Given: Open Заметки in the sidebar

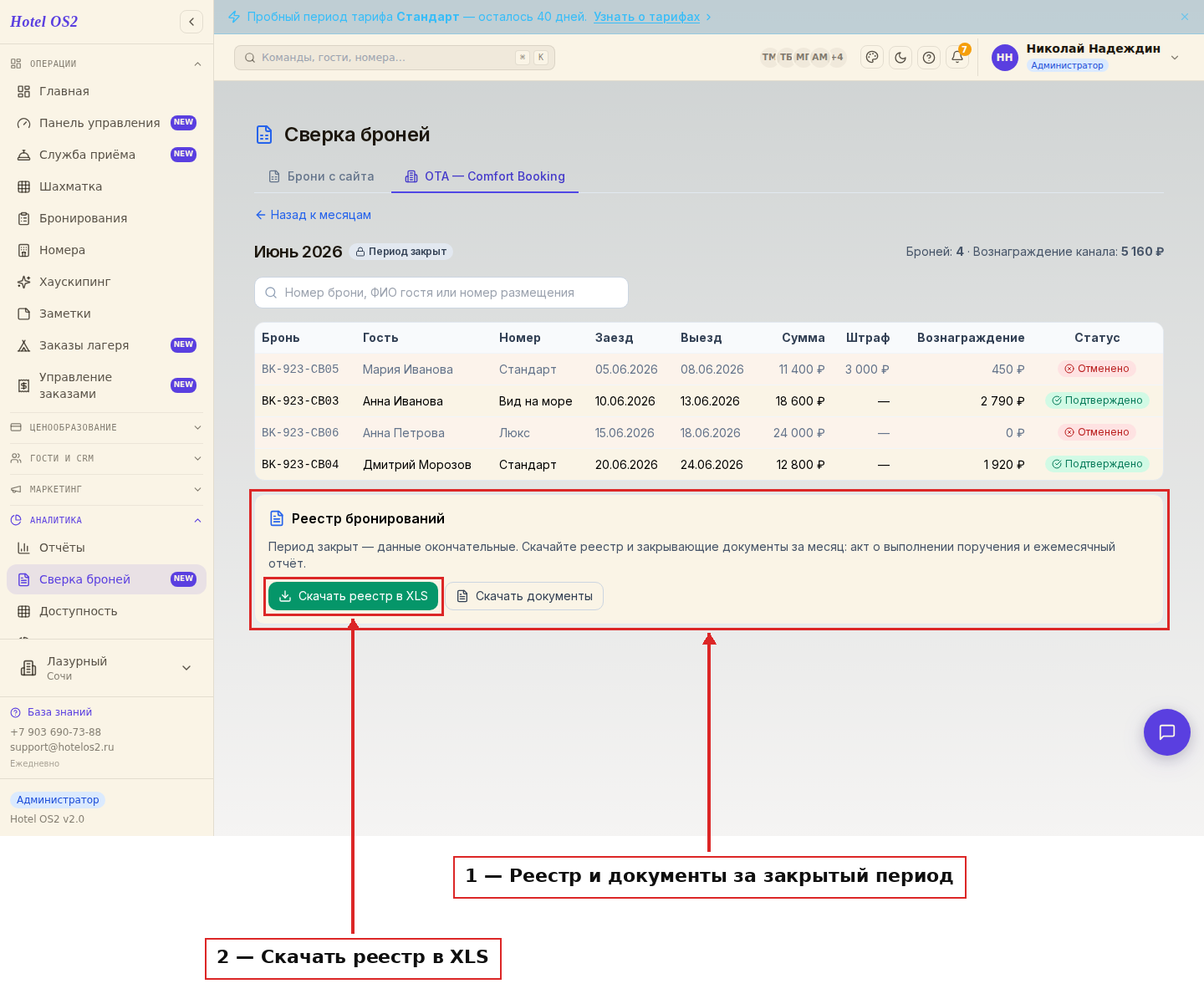Looking at the screenshot, I should pyautogui.click(x=106, y=313).
